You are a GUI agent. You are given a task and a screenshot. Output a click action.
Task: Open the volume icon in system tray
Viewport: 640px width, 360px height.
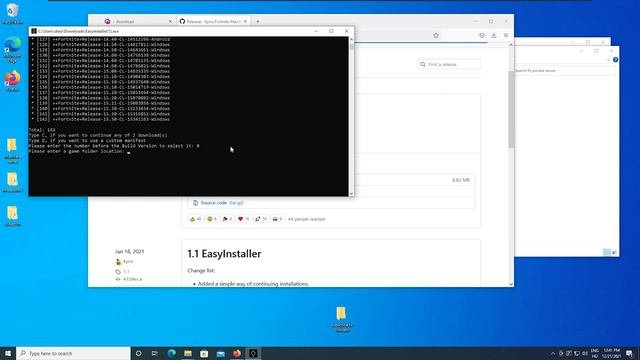click(x=585, y=353)
